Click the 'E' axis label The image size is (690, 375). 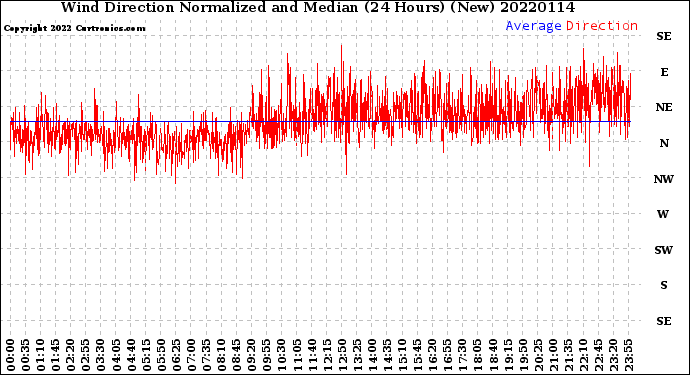664,72
